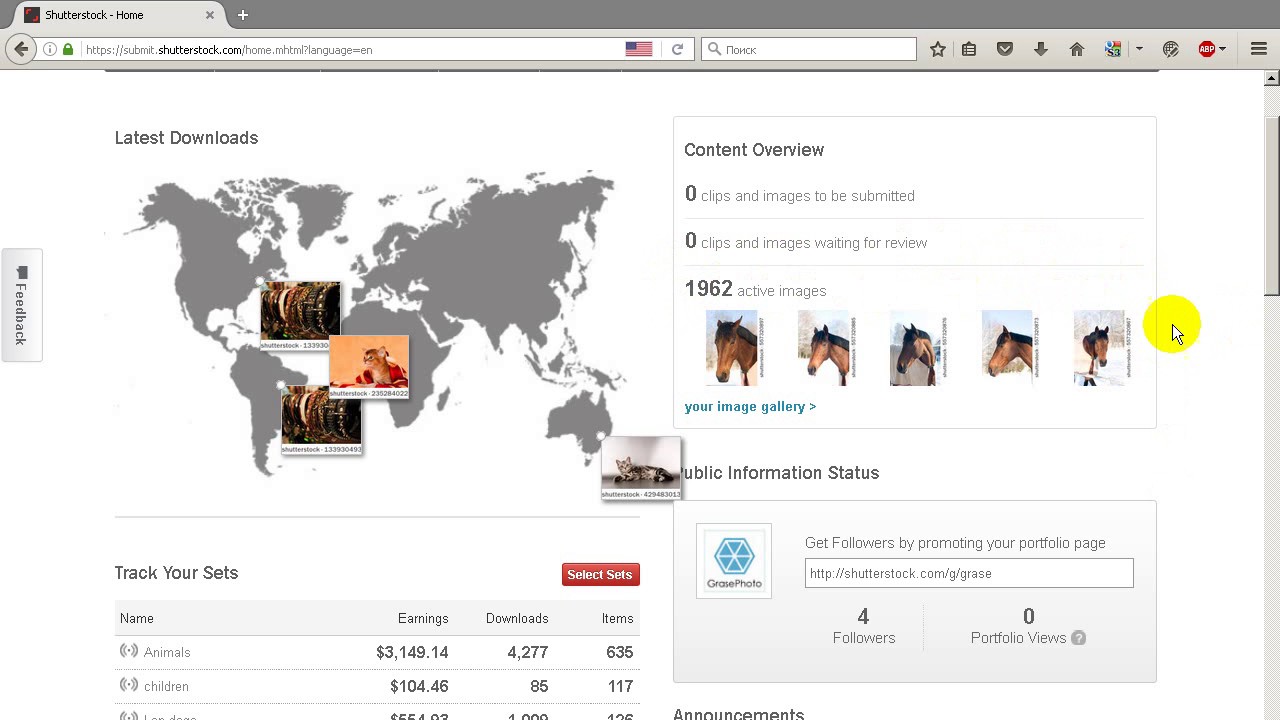Click bracelets thumbnail over South America
Screen dimensions: 1280x720
click(321, 420)
